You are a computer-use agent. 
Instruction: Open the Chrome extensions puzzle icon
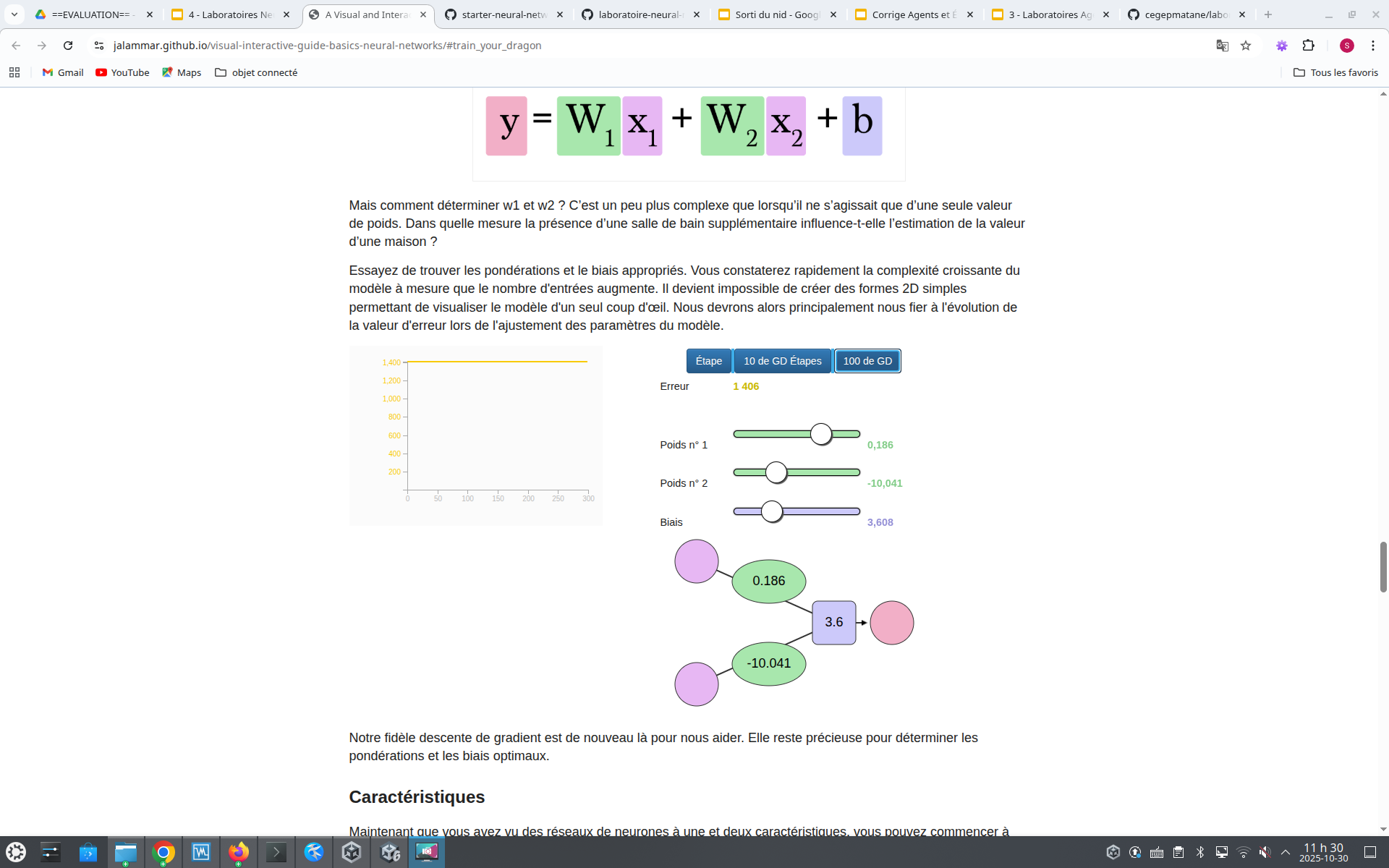1308,46
